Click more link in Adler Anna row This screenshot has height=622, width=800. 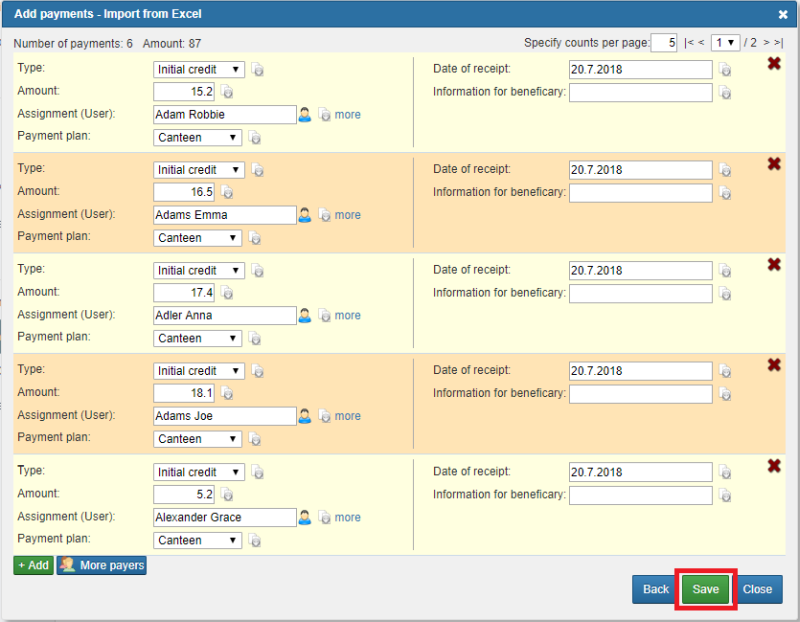point(347,316)
